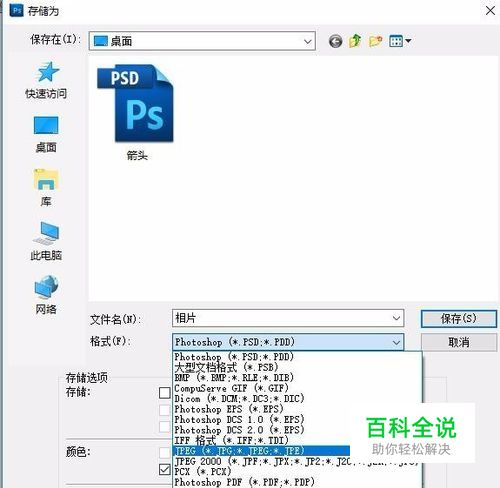Image resolution: width=500 pixels, height=488 pixels.
Task: Toggle the checked checkbox below 颜色
Action: [165, 470]
